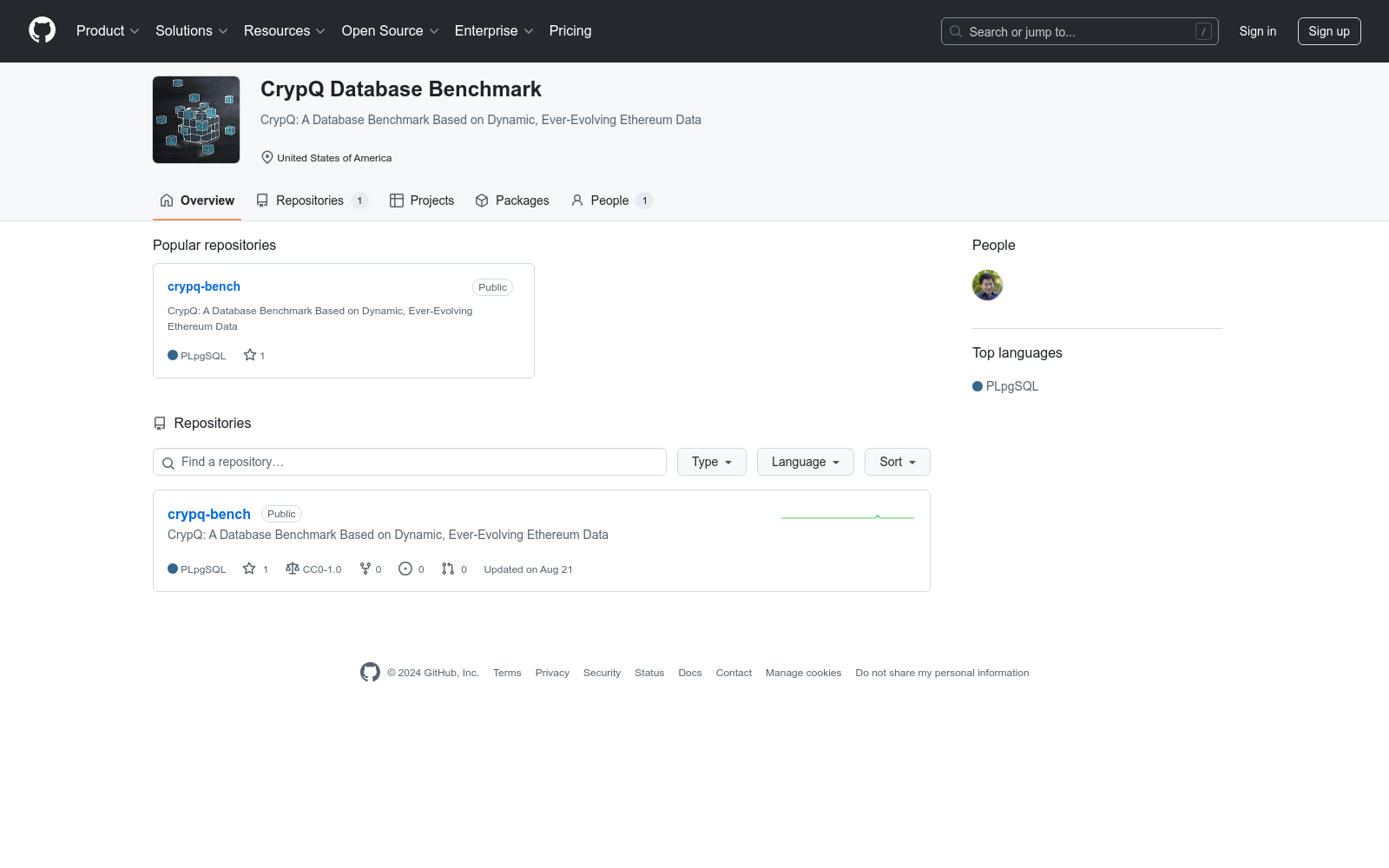This screenshot has height=868, width=1389.
Task: Click the crypq-bench activity sparkline graph
Action: 847,517
